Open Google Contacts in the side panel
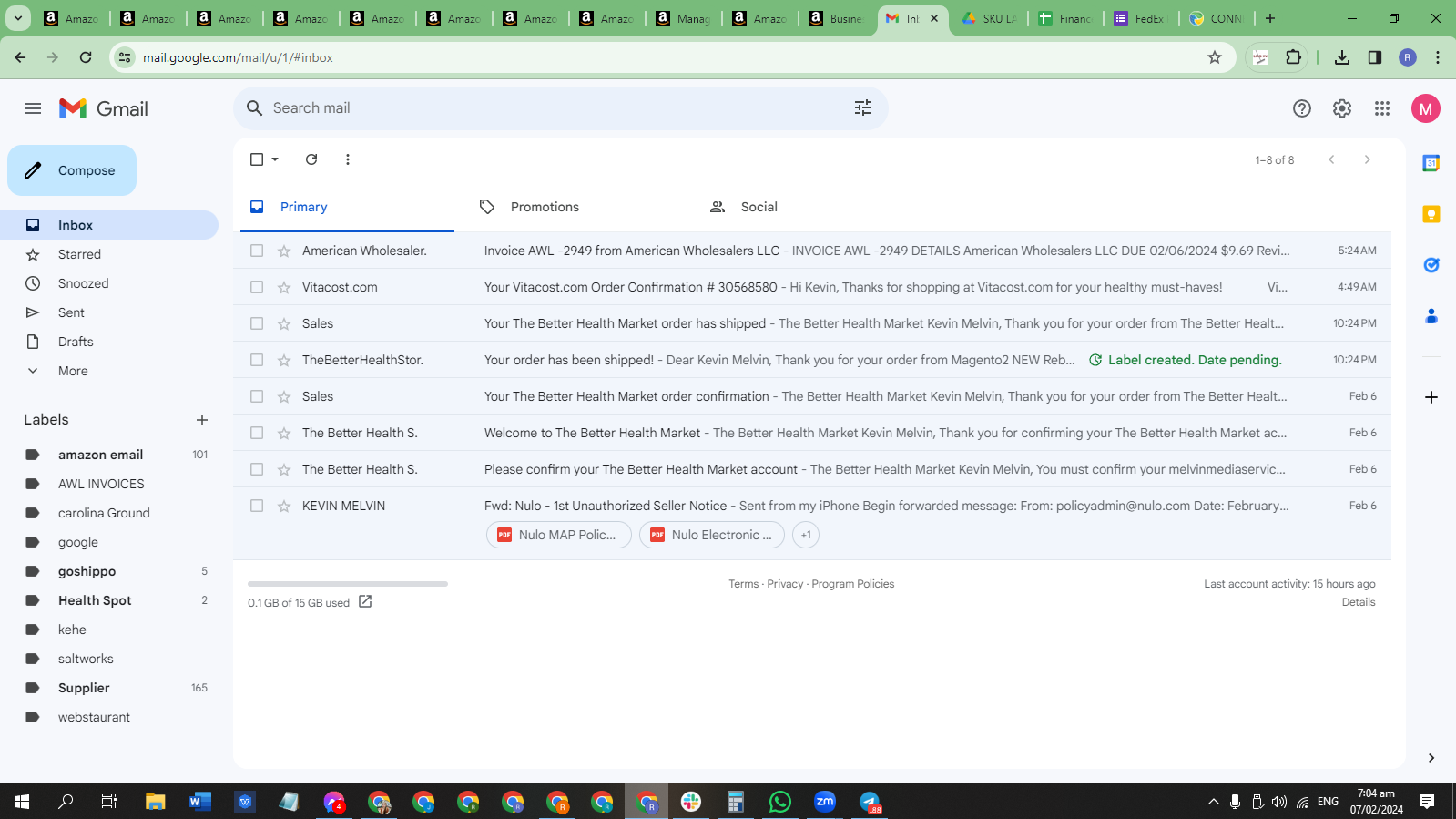Viewport: 1456px width, 819px height. [1431, 316]
